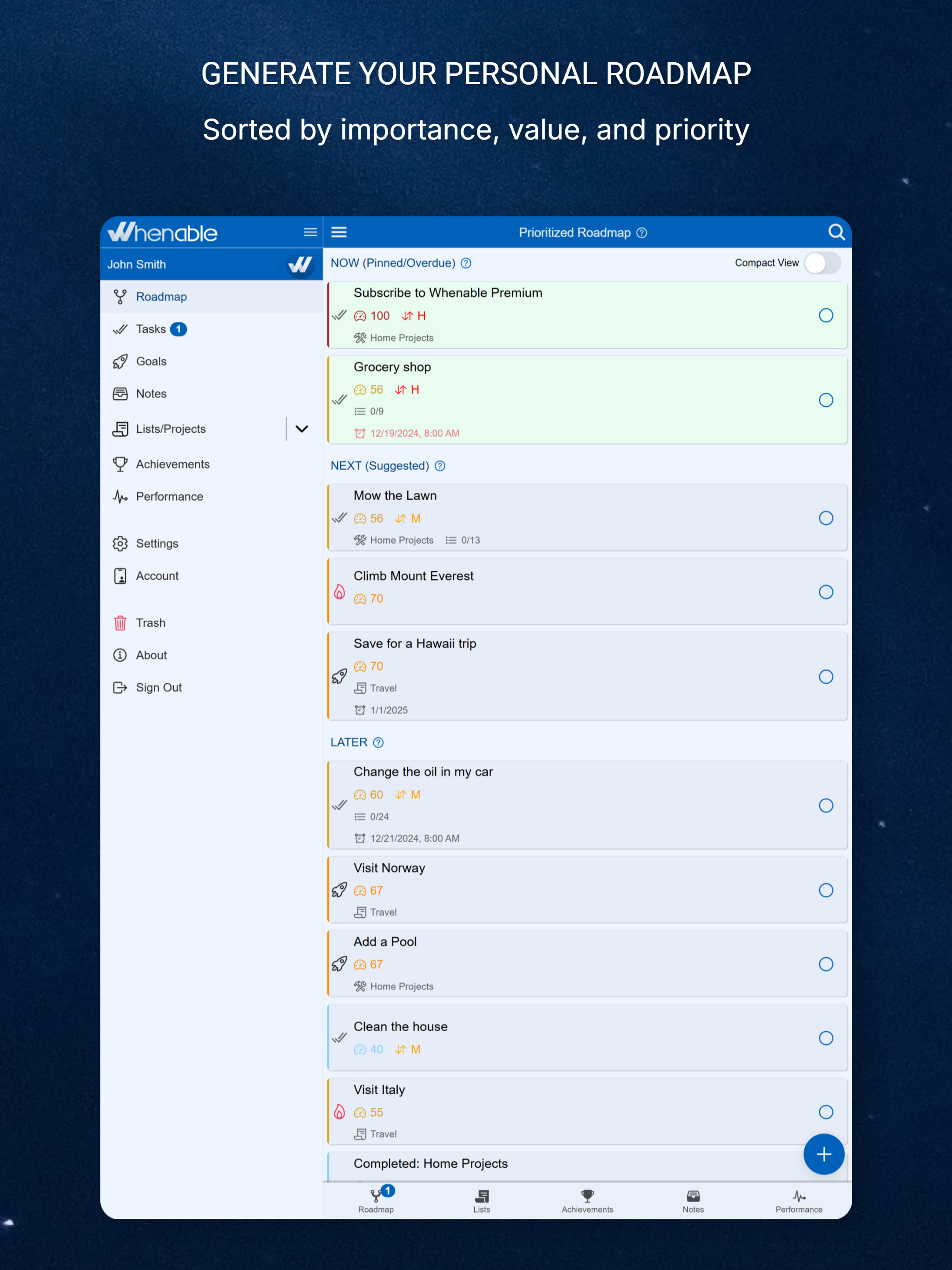The image size is (952, 1270).
Task: Open About in the sidebar
Action: [212, 655]
